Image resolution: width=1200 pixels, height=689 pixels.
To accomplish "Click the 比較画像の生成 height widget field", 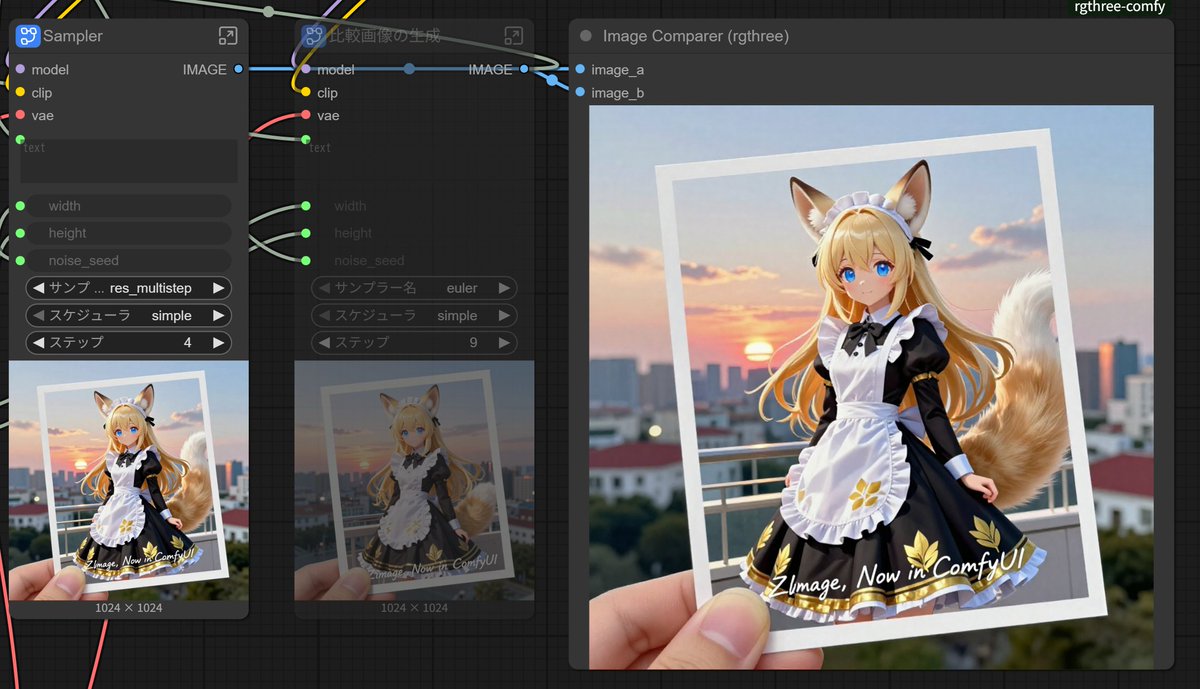I will pos(414,233).
